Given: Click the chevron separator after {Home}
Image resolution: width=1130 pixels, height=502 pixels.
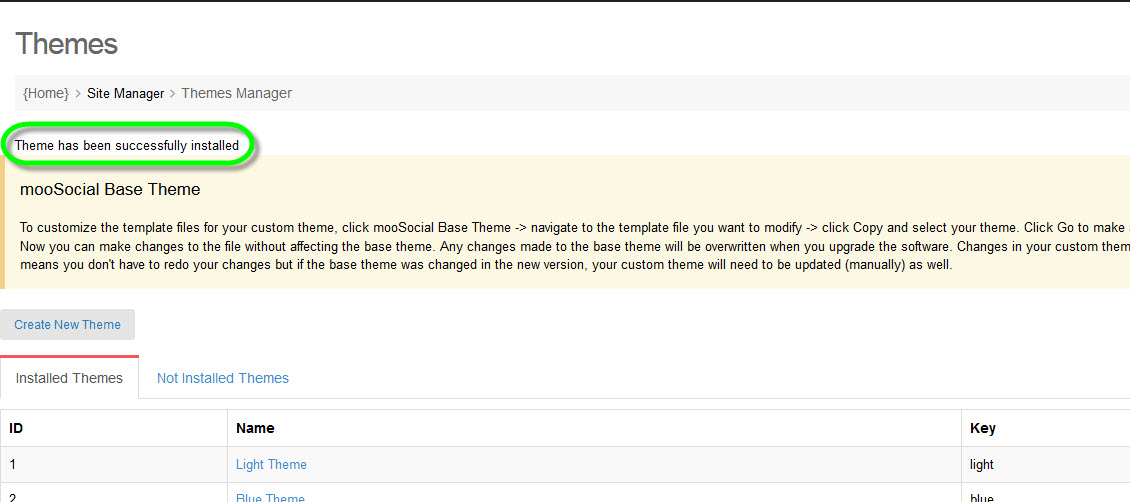Looking at the screenshot, I should pos(78,93).
